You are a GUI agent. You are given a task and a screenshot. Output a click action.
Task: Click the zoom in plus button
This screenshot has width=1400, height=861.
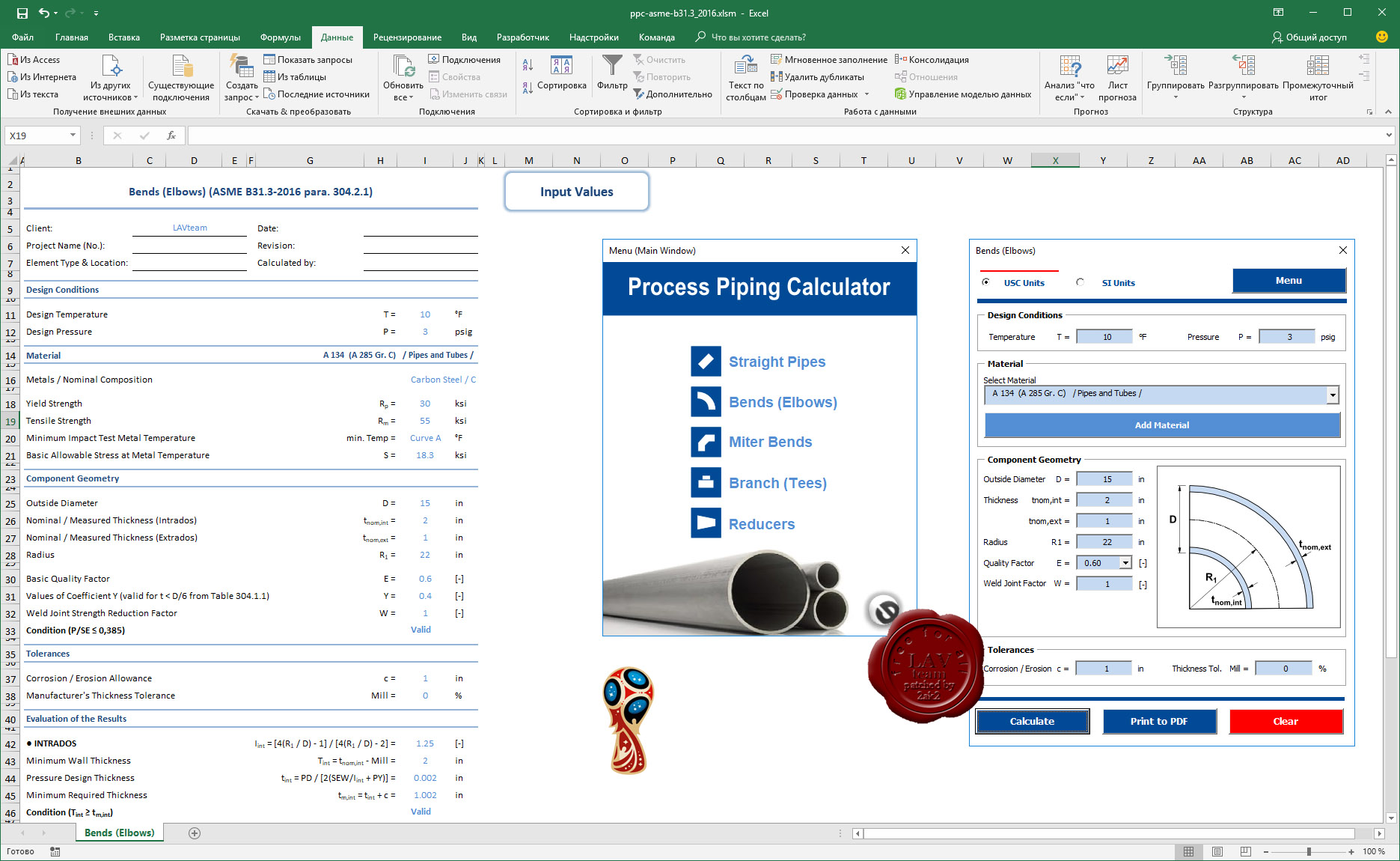point(1351,851)
